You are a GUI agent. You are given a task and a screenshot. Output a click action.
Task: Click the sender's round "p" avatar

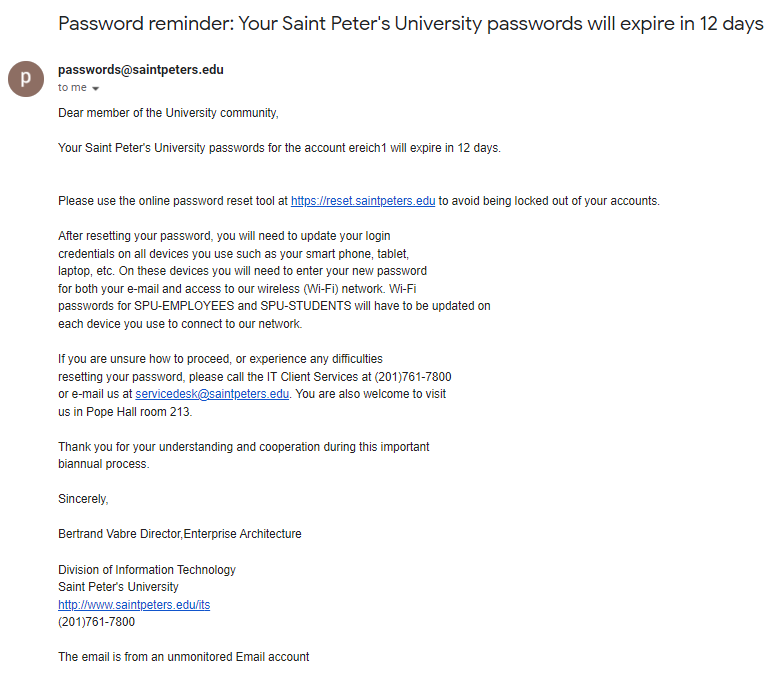26,79
